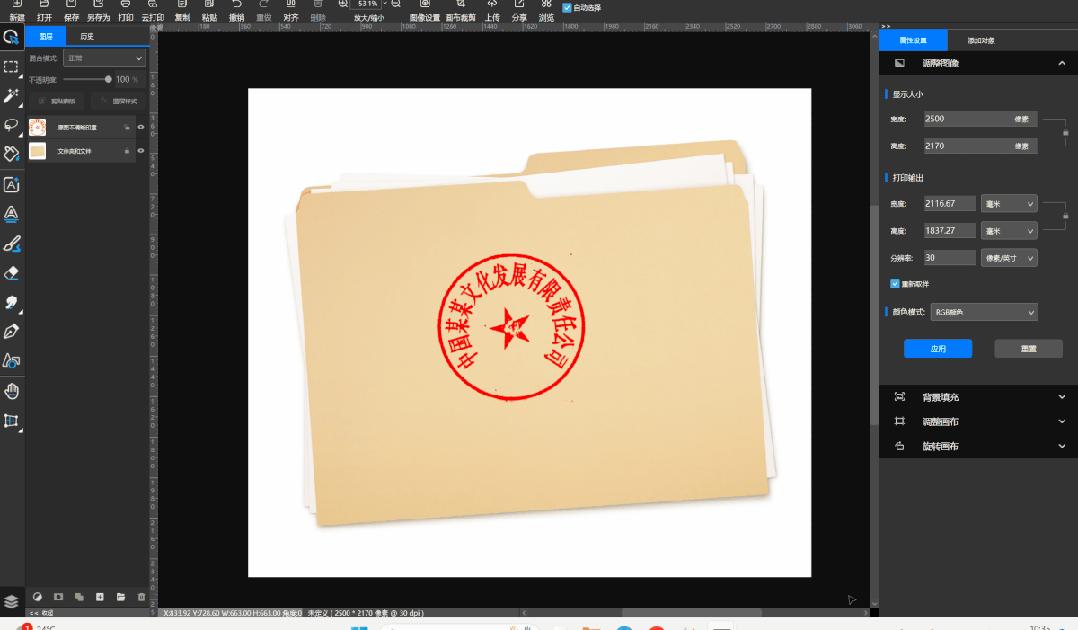Click the blue 应用 (Apply) button
The height and width of the screenshot is (630, 1078).
point(938,349)
